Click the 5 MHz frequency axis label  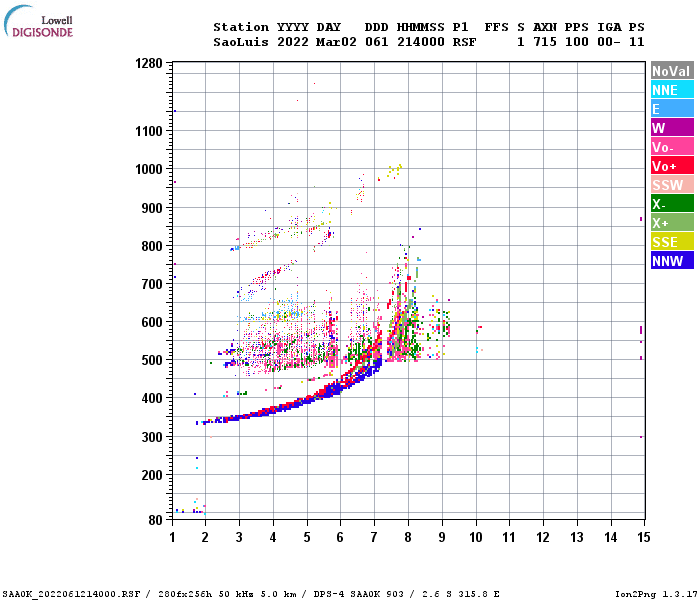click(307, 537)
